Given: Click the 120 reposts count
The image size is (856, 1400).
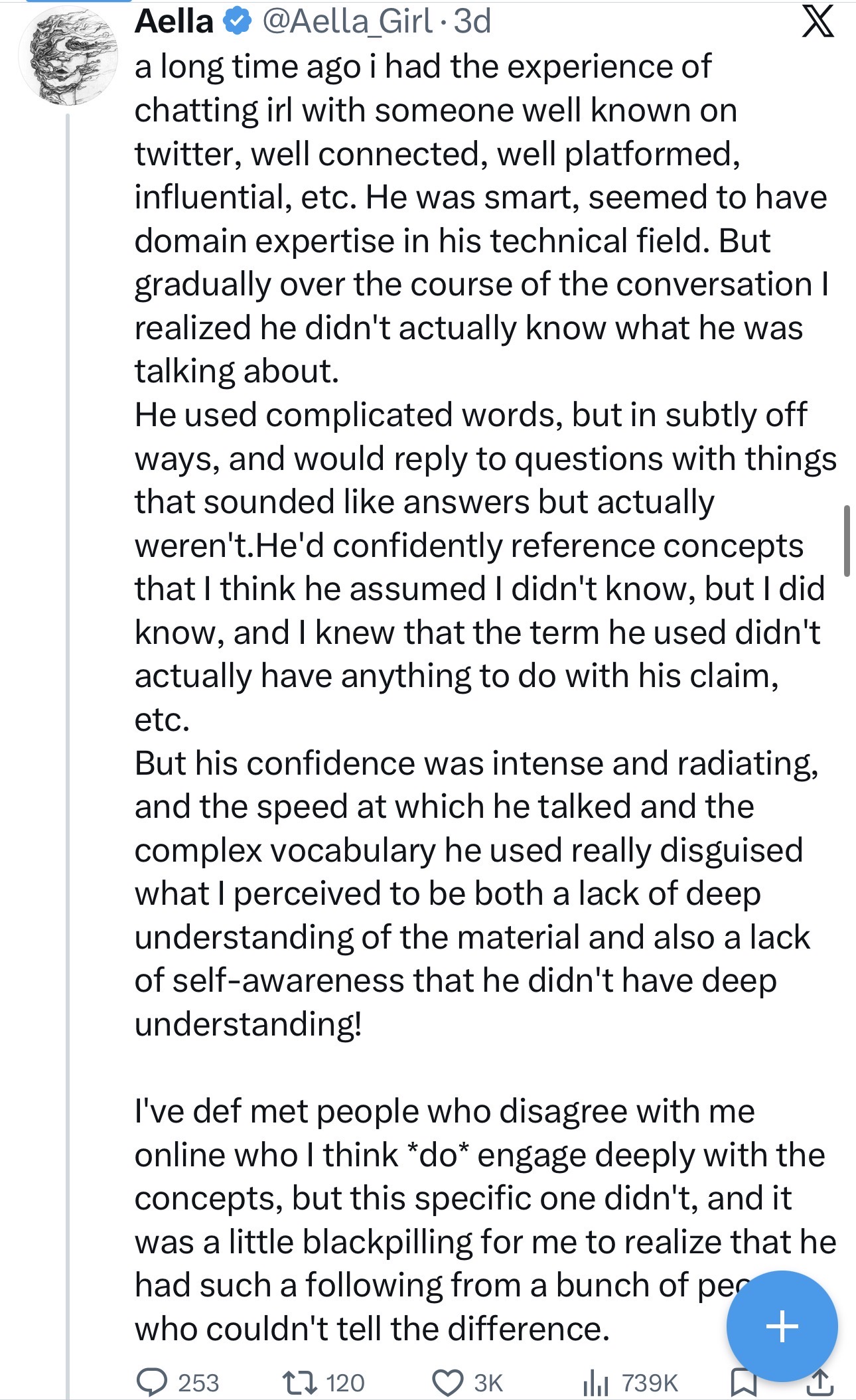Looking at the screenshot, I should [x=345, y=1383].
